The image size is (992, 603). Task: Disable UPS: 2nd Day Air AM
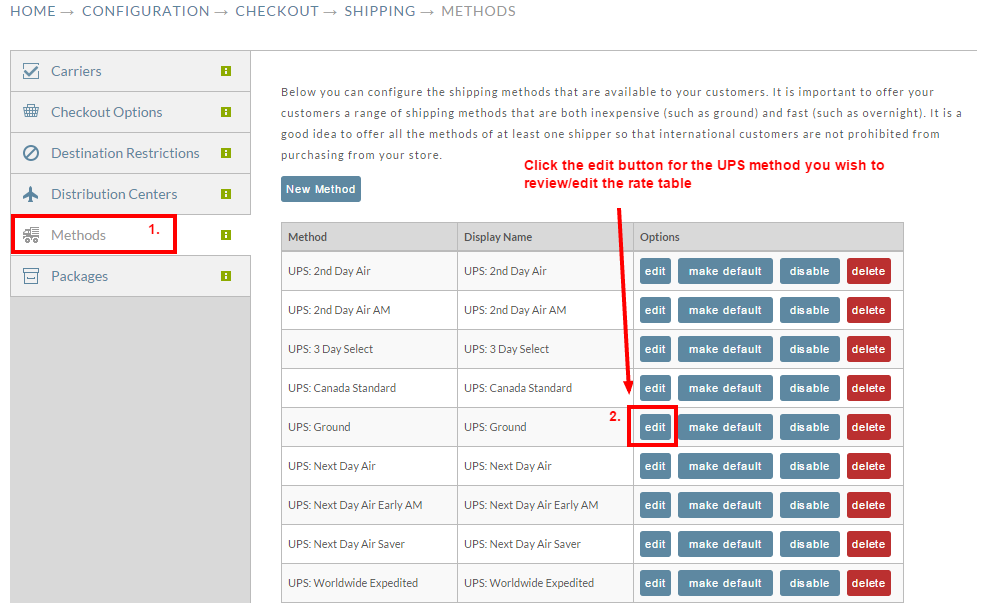[809, 310]
